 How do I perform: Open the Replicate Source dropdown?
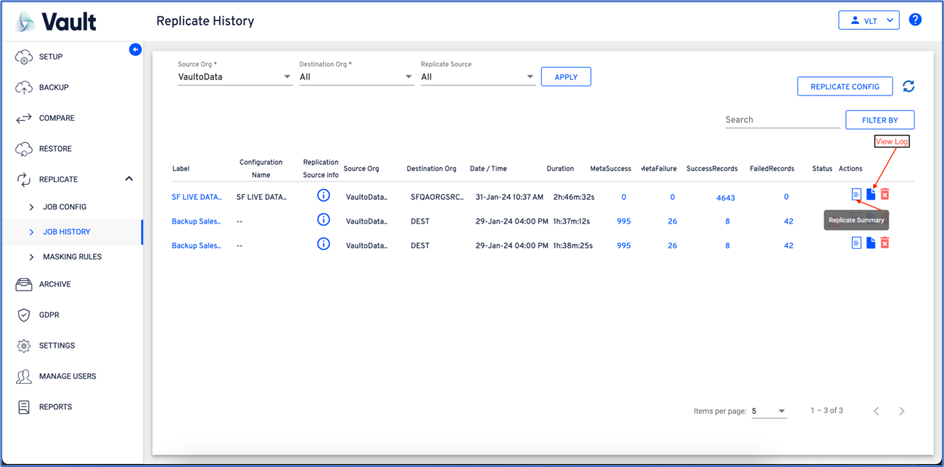pos(477,77)
